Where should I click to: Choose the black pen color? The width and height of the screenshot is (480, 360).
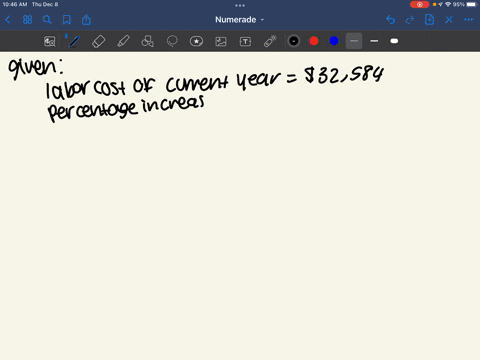coord(294,41)
